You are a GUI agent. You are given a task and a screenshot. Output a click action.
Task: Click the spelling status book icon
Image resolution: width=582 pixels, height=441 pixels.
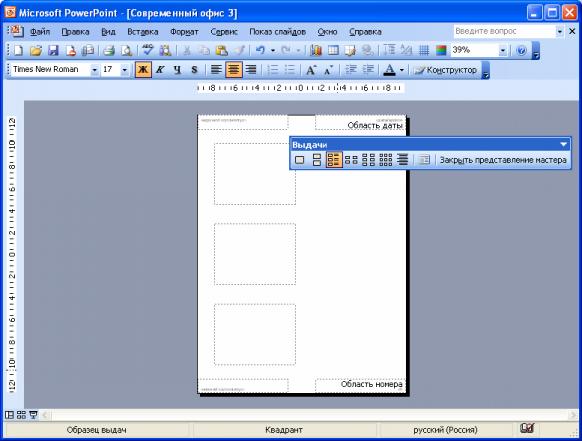pos(526,429)
